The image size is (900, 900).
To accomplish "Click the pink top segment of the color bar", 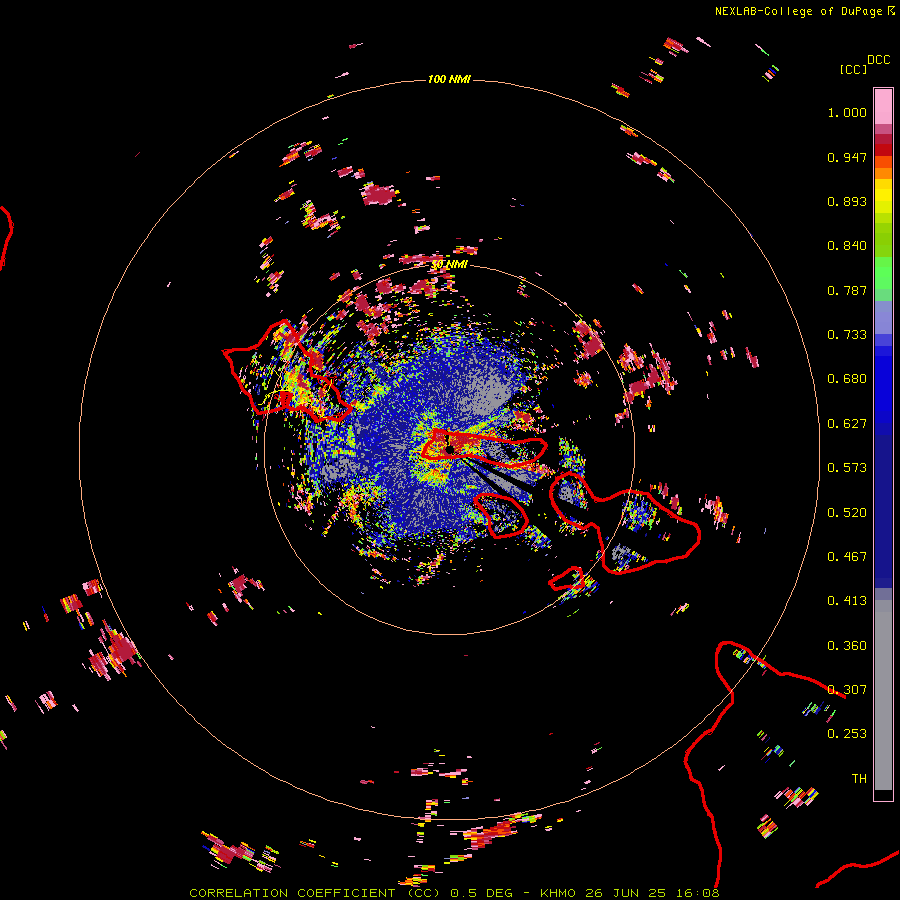I will coord(883,107).
